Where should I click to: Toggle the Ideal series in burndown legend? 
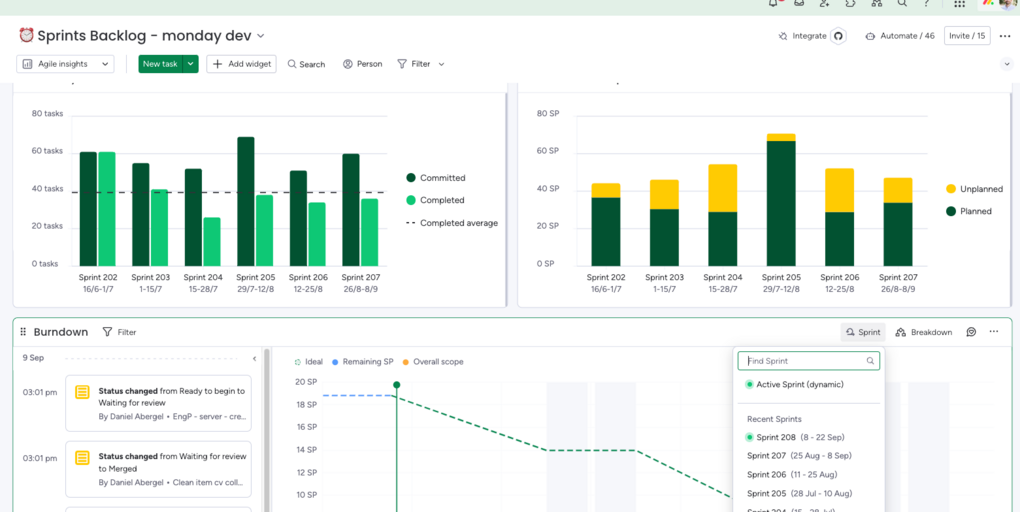tap(309, 362)
